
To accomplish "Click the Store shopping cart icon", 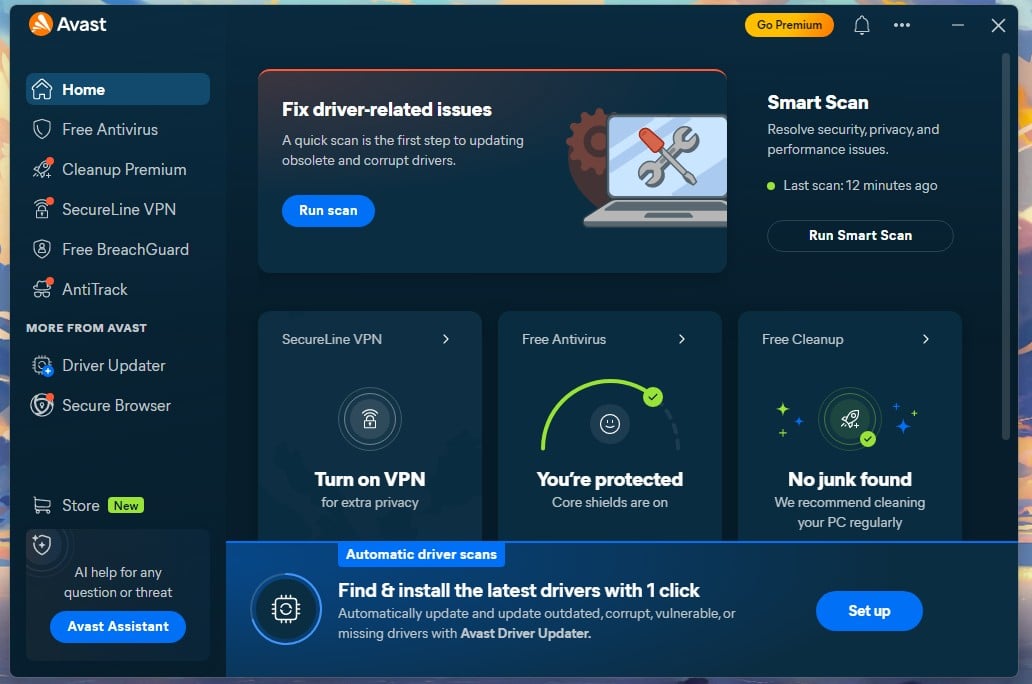I will pyautogui.click(x=42, y=505).
